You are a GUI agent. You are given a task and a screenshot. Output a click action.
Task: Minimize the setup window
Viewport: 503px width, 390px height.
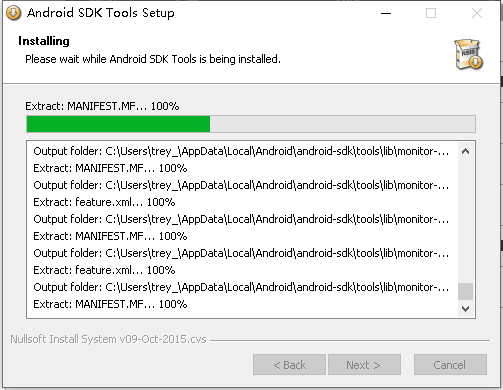pos(386,13)
